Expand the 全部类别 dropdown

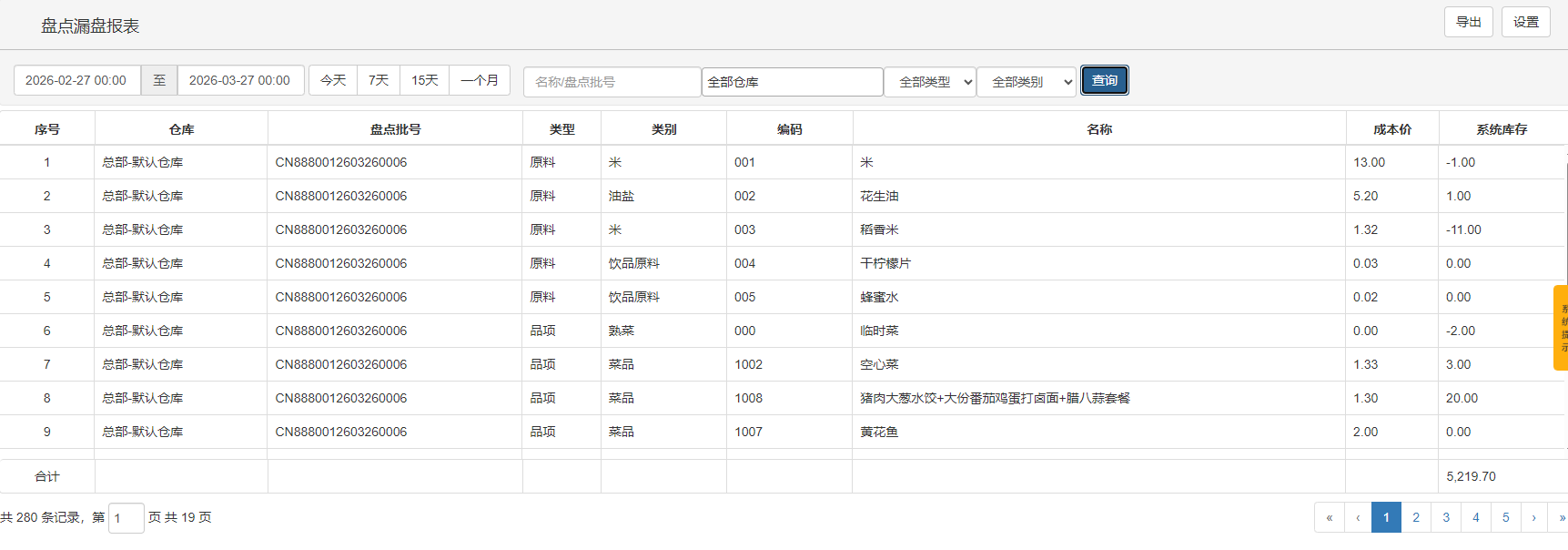point(1027,82)
